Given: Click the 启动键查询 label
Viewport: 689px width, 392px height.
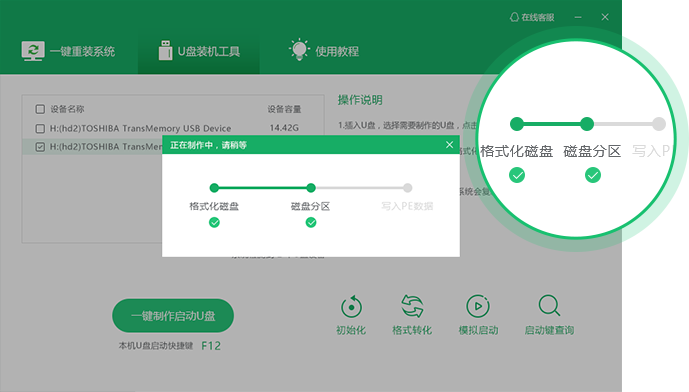Looking at the screenshot, I should coord(549,330).
